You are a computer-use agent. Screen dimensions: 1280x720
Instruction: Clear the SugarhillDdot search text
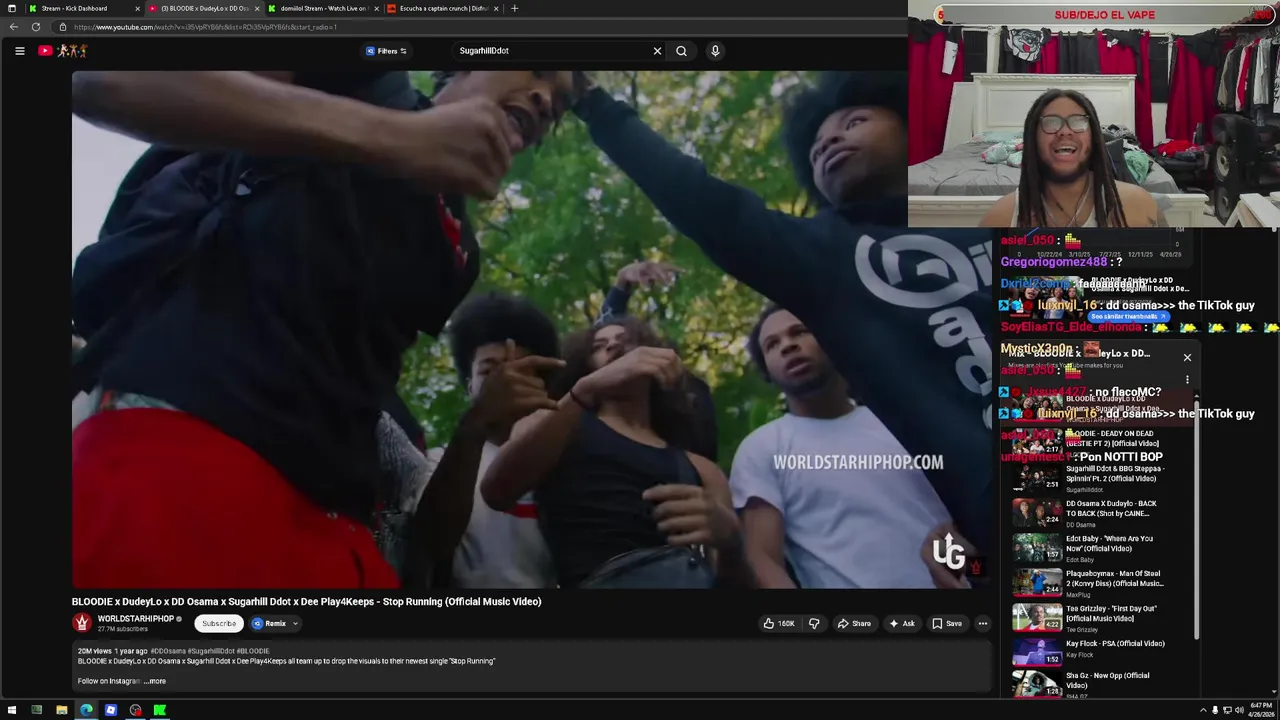pyautogui.click(x=657, y=51)
